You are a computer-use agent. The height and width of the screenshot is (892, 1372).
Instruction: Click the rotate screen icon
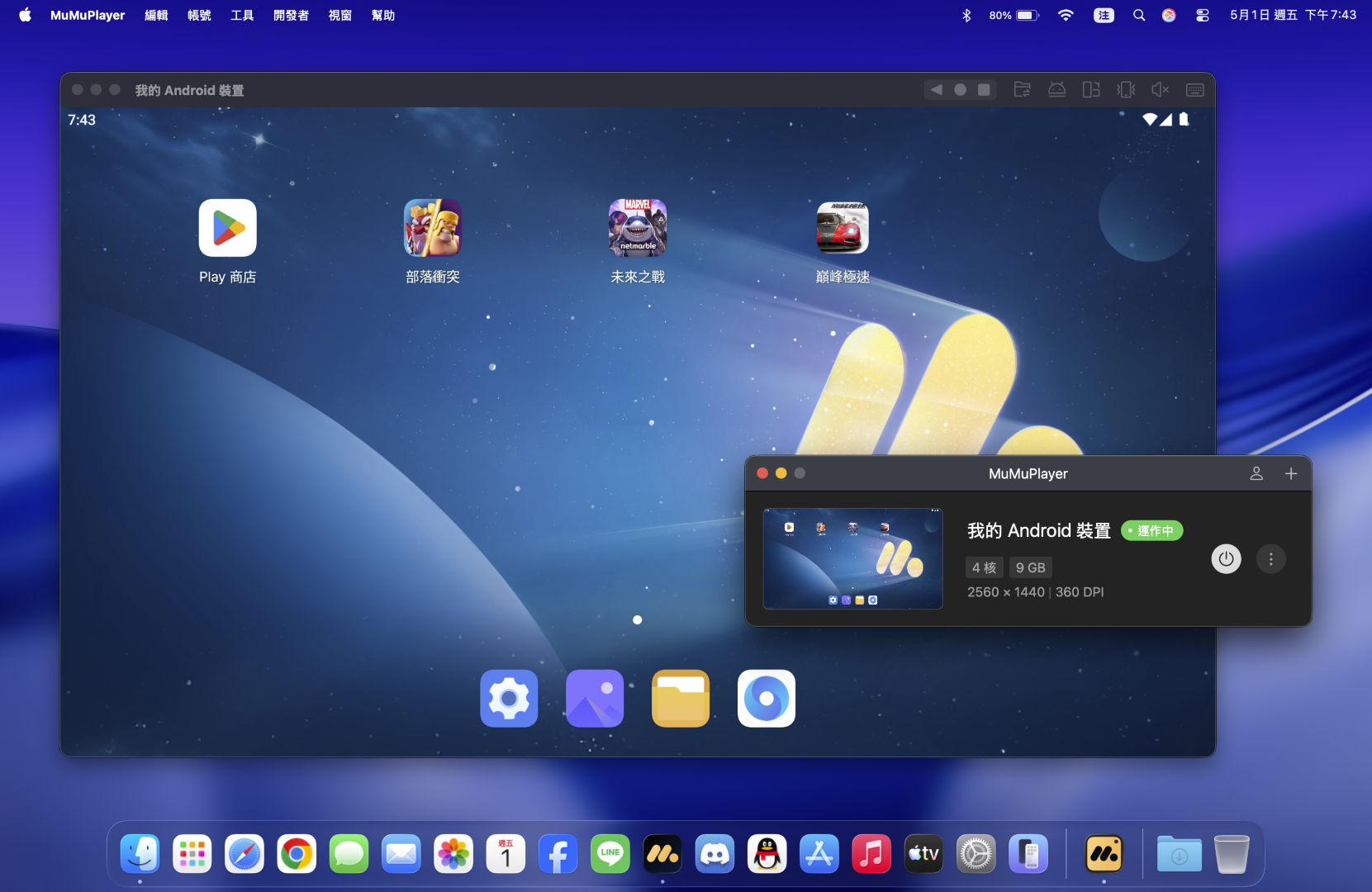1091,90
